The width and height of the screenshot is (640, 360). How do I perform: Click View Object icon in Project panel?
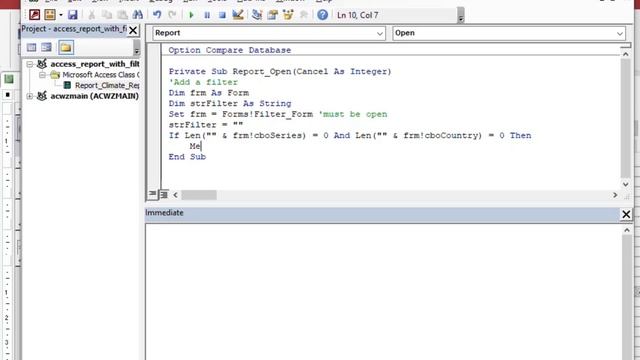(47, 47)
